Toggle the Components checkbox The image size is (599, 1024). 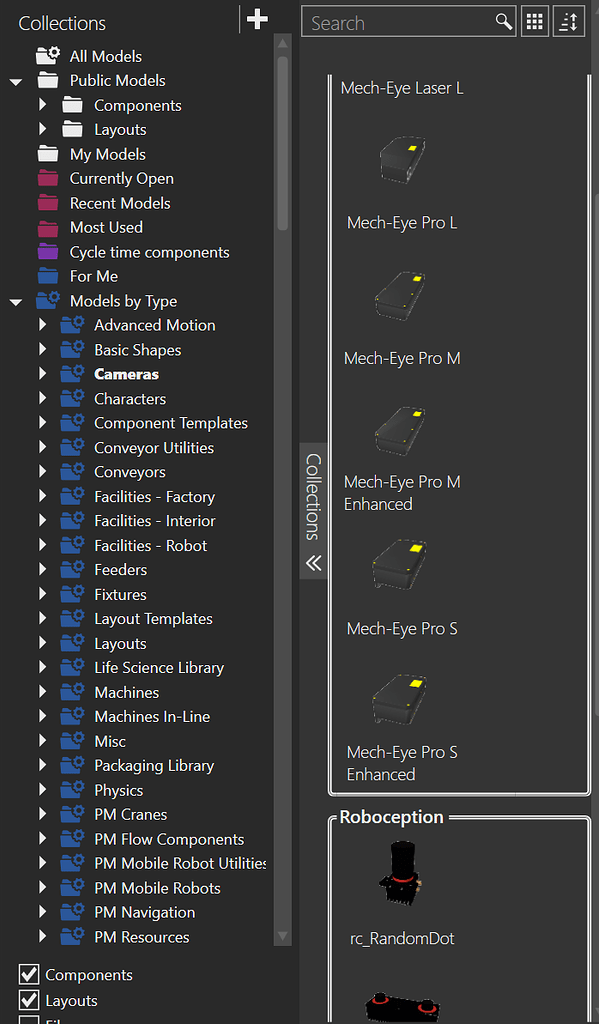pyautogui.click(x=29, y=974)
